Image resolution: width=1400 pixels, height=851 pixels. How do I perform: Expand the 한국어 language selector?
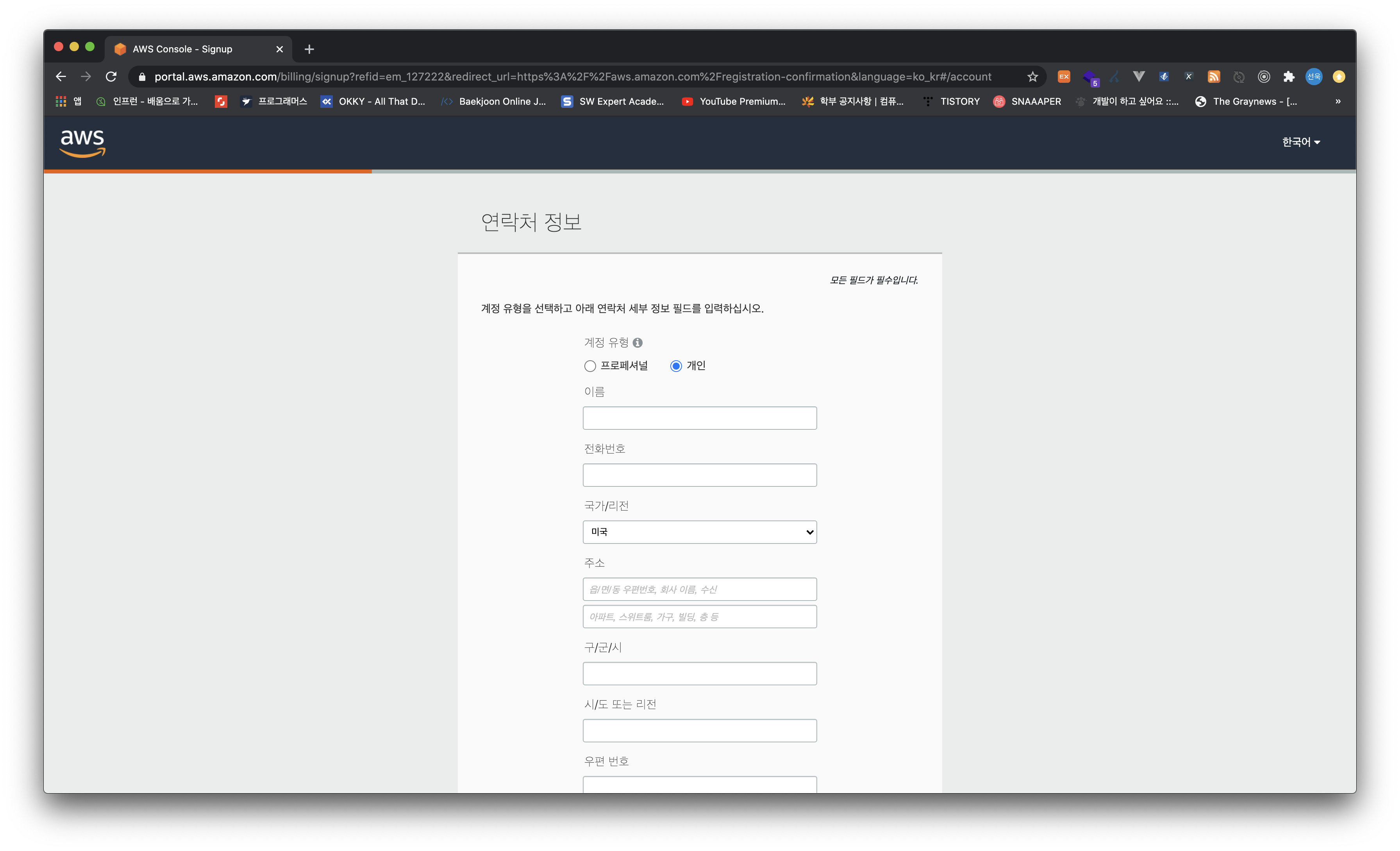click(x=1300, y=142)
